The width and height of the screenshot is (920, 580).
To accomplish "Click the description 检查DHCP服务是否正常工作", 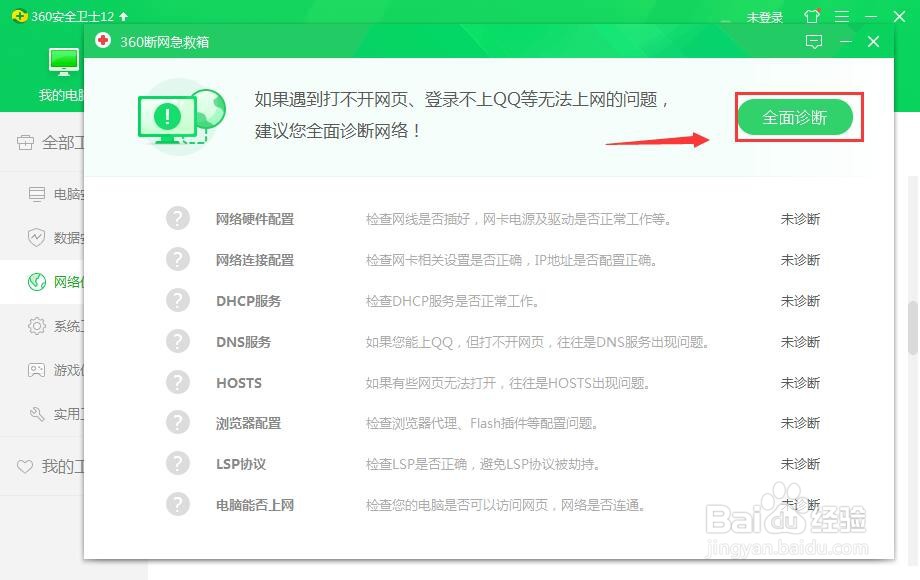I will click(452, 301).
